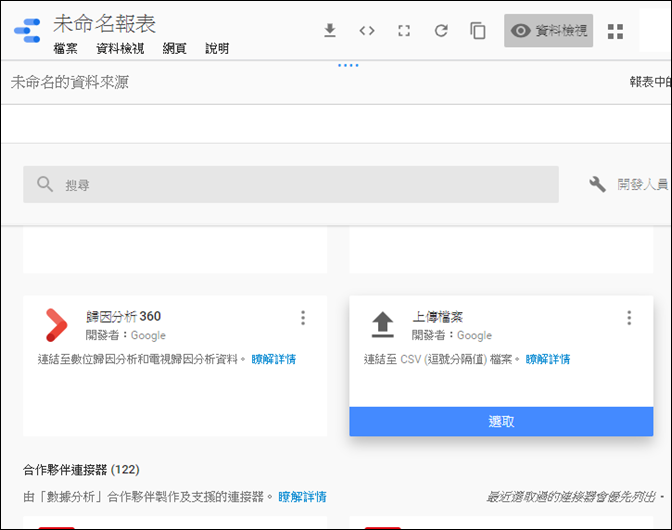Viewport: 672px width, 530px height.
Task: Click the 未命名的資料來源 name field
Action: pyautogui.click(x=70, y=82)
